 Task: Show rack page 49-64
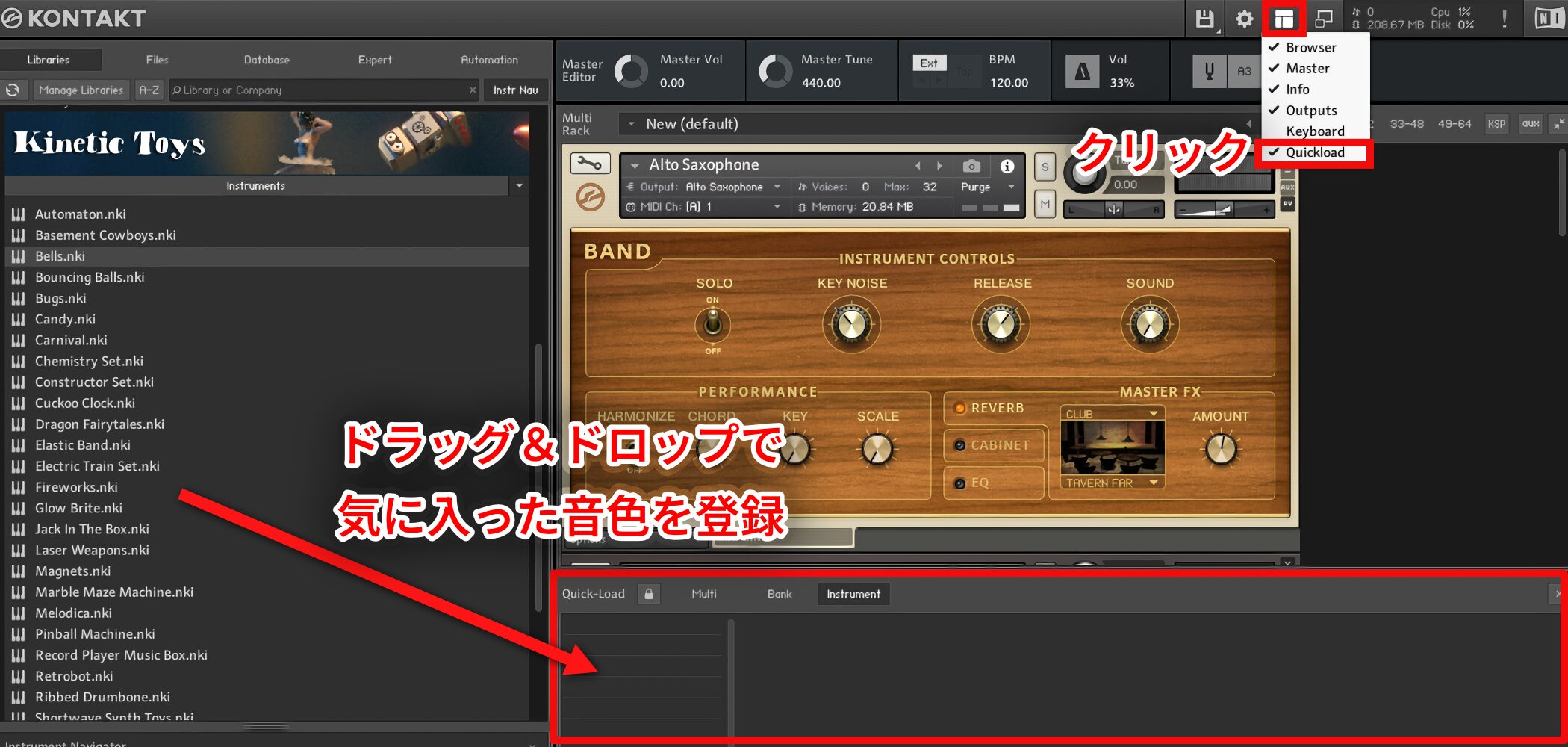pyautogui.click(x=1455, y=124)
